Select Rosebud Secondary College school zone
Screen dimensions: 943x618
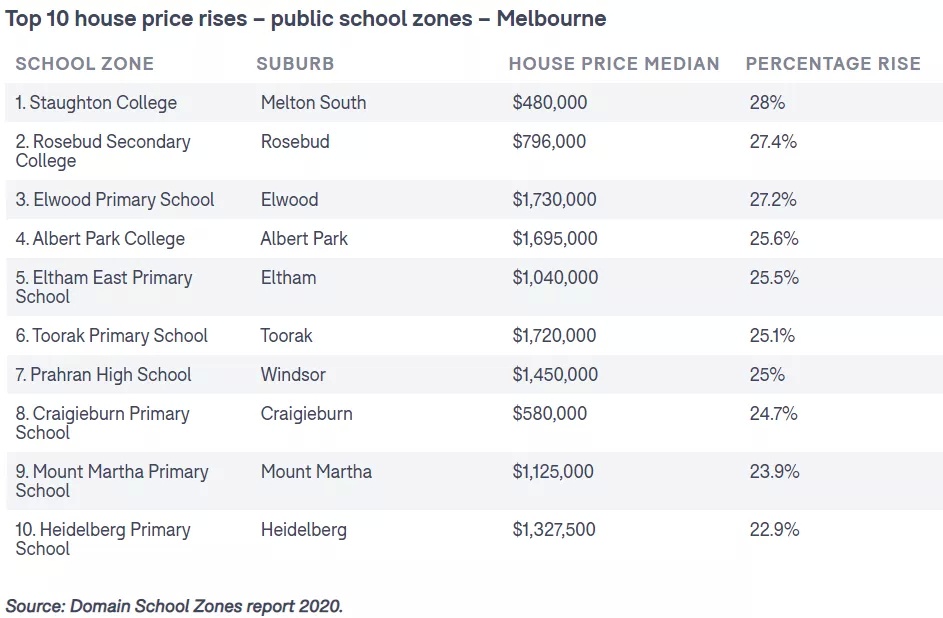pos(103,151)
